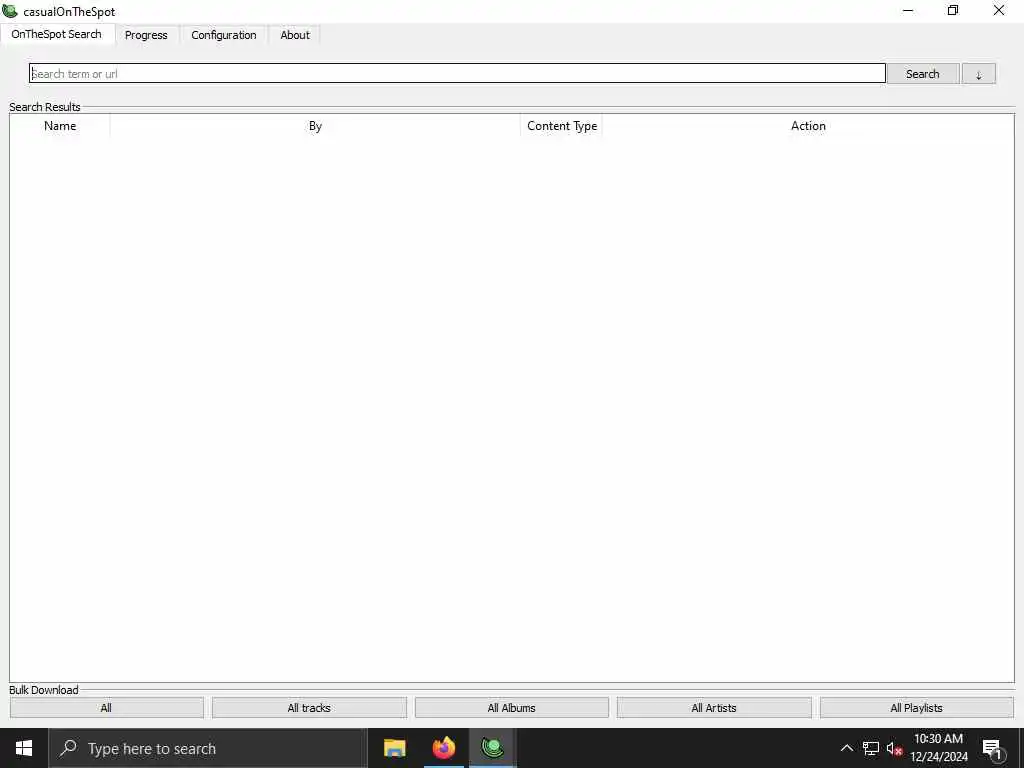Open the notification center icon
The height and width of the screenshot is (768, 1024).
993,749
